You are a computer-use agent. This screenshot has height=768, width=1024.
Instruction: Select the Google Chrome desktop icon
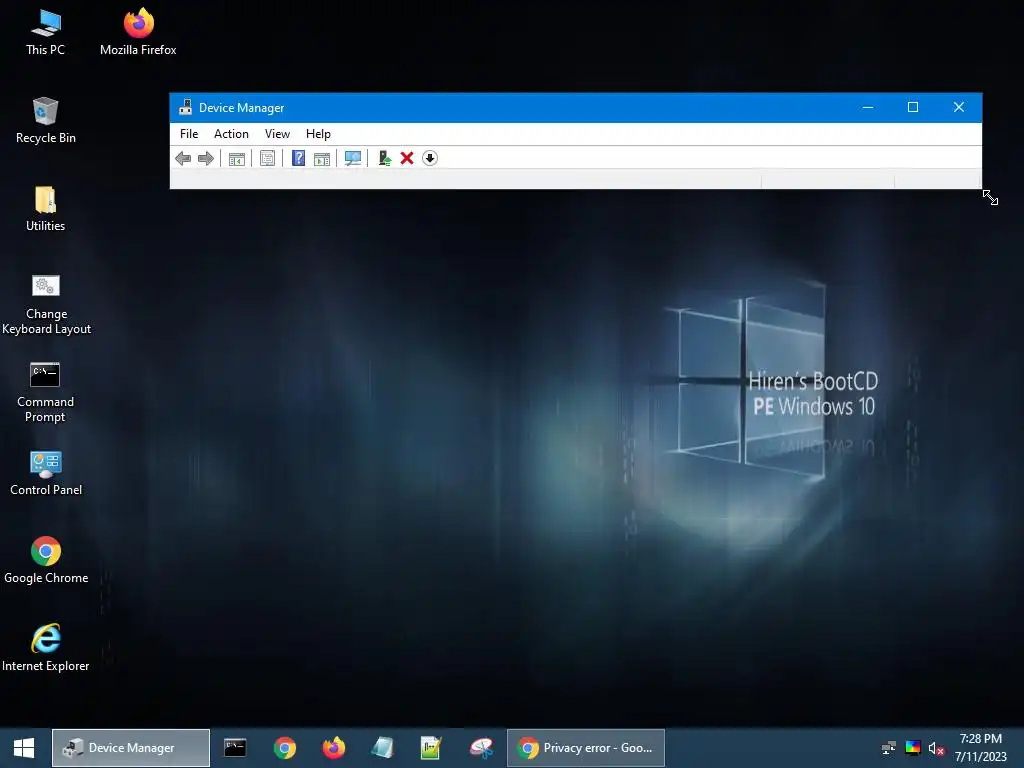point(46,560)
